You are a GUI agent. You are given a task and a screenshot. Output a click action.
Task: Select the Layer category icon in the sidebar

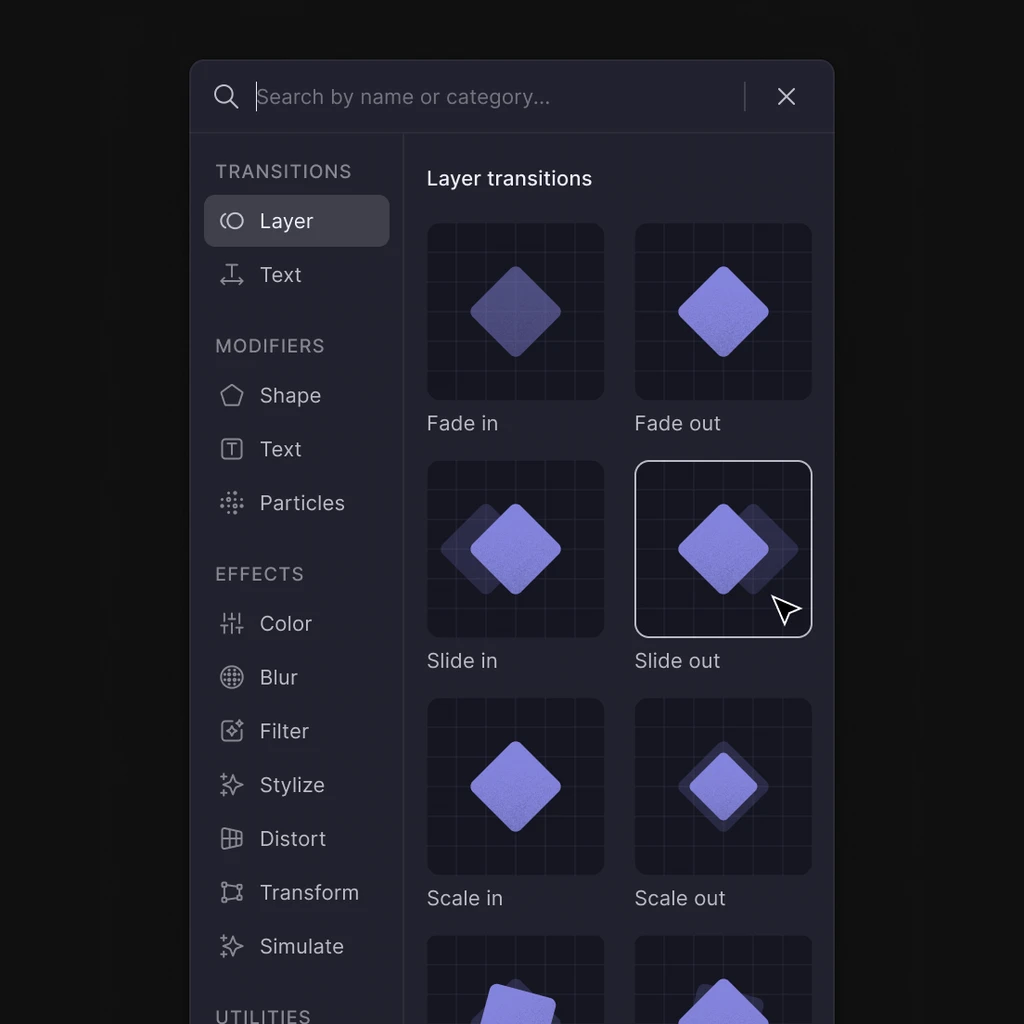tap(231, 220)
